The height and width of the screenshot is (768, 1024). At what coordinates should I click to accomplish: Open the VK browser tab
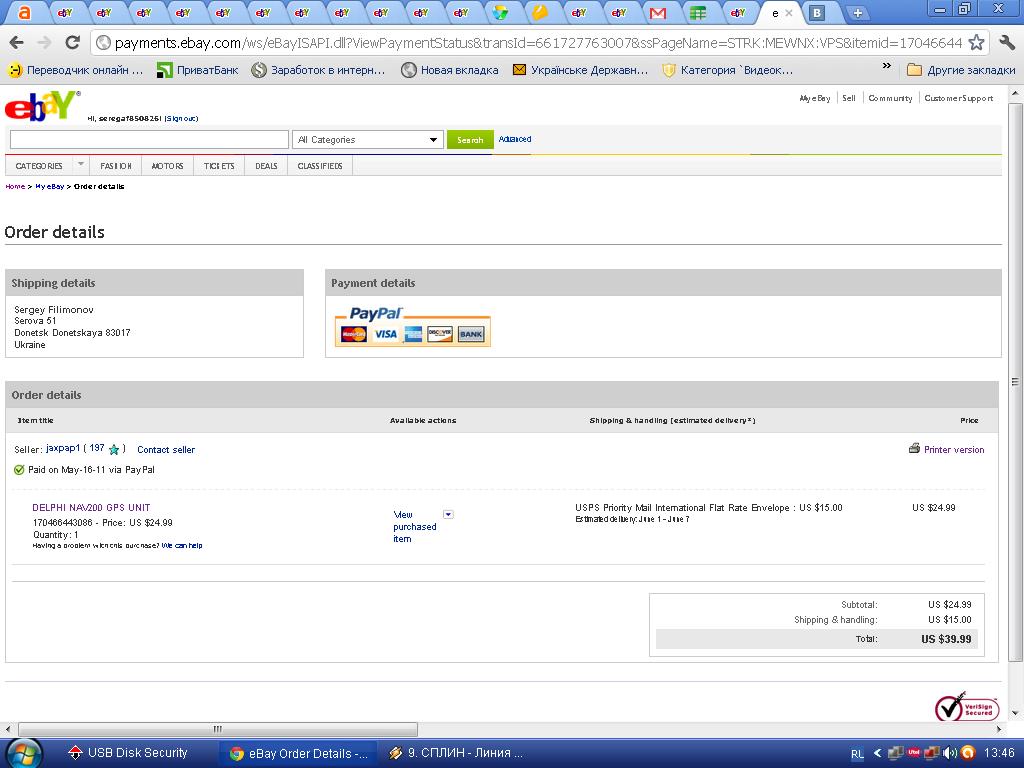coord(816,13)
